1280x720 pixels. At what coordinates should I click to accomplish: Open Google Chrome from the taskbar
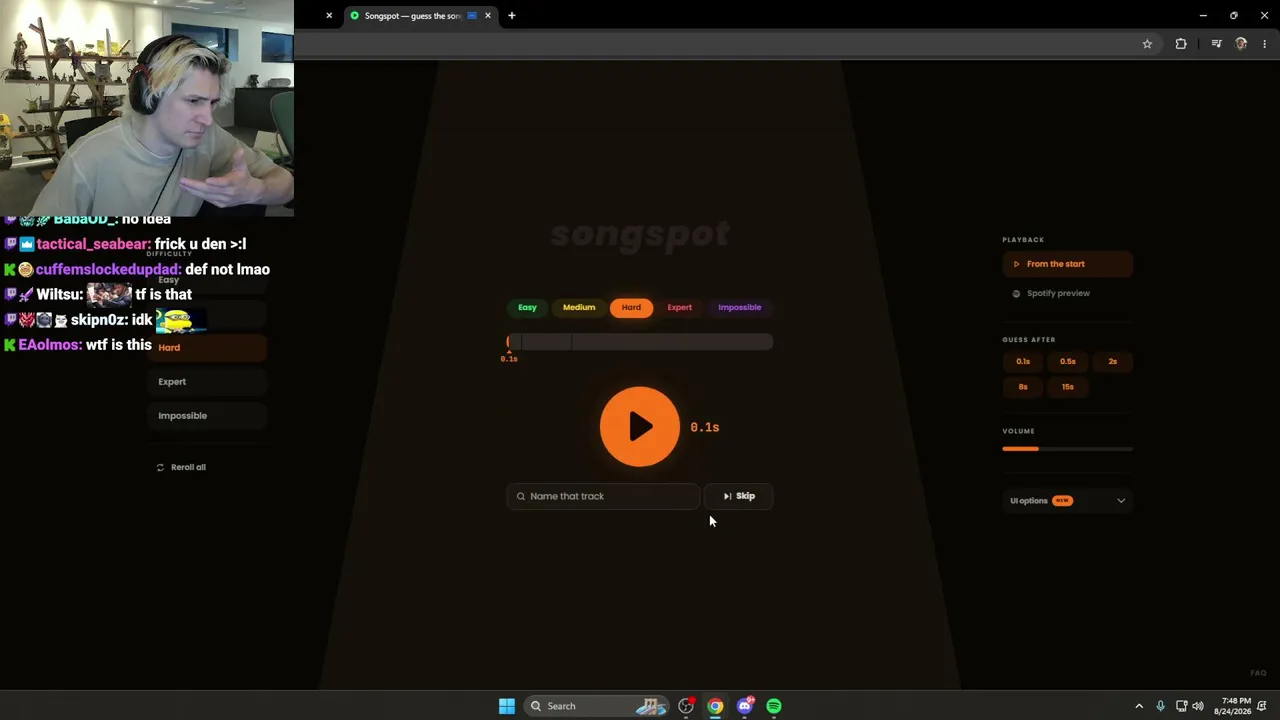point(715,706)
